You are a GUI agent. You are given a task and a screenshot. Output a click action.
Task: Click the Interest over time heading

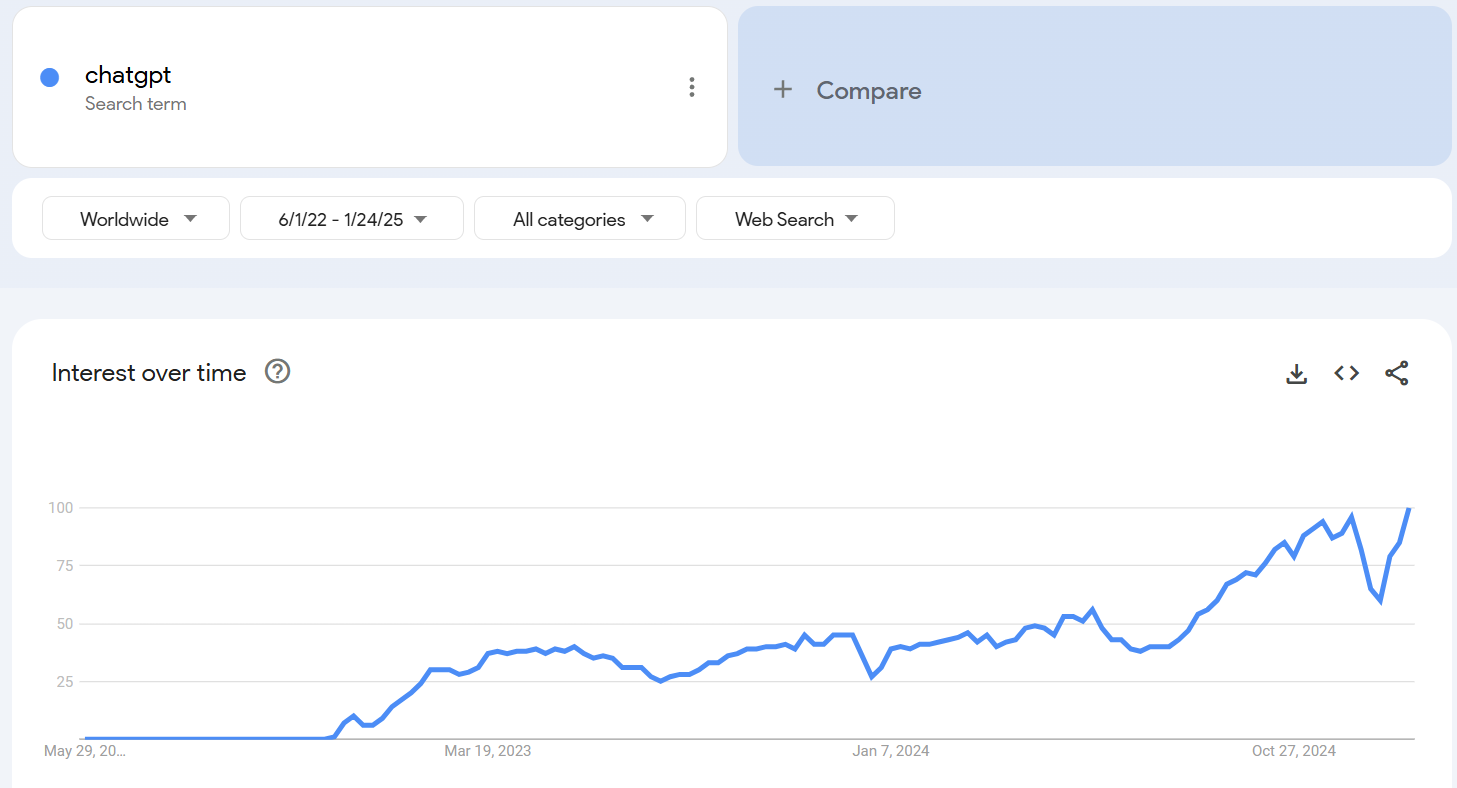point(149,373)
